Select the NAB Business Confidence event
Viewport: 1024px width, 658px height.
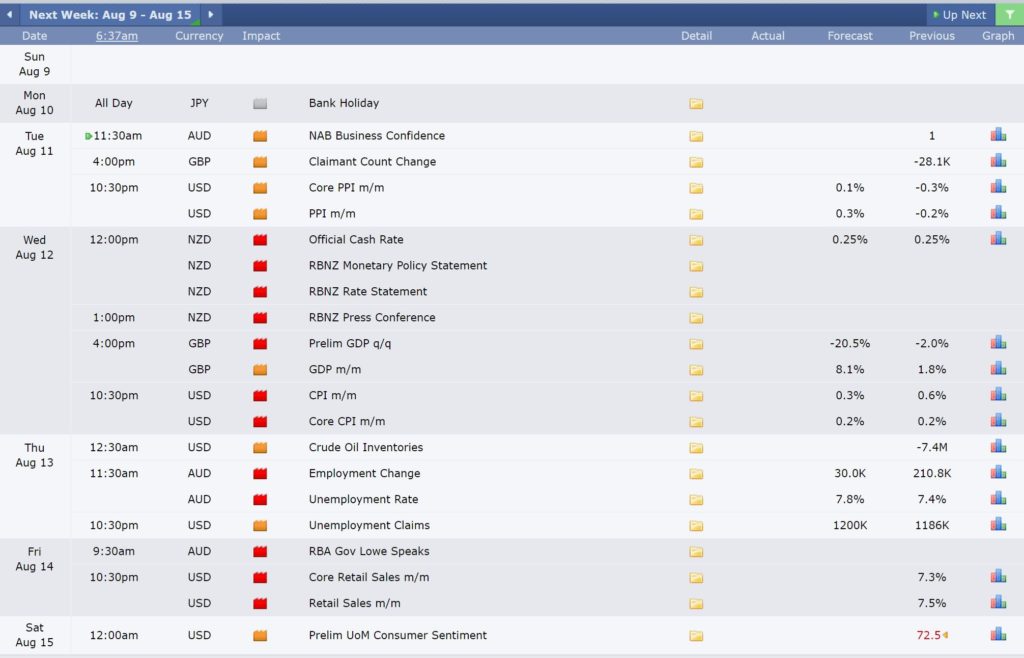tap(377, 136)
